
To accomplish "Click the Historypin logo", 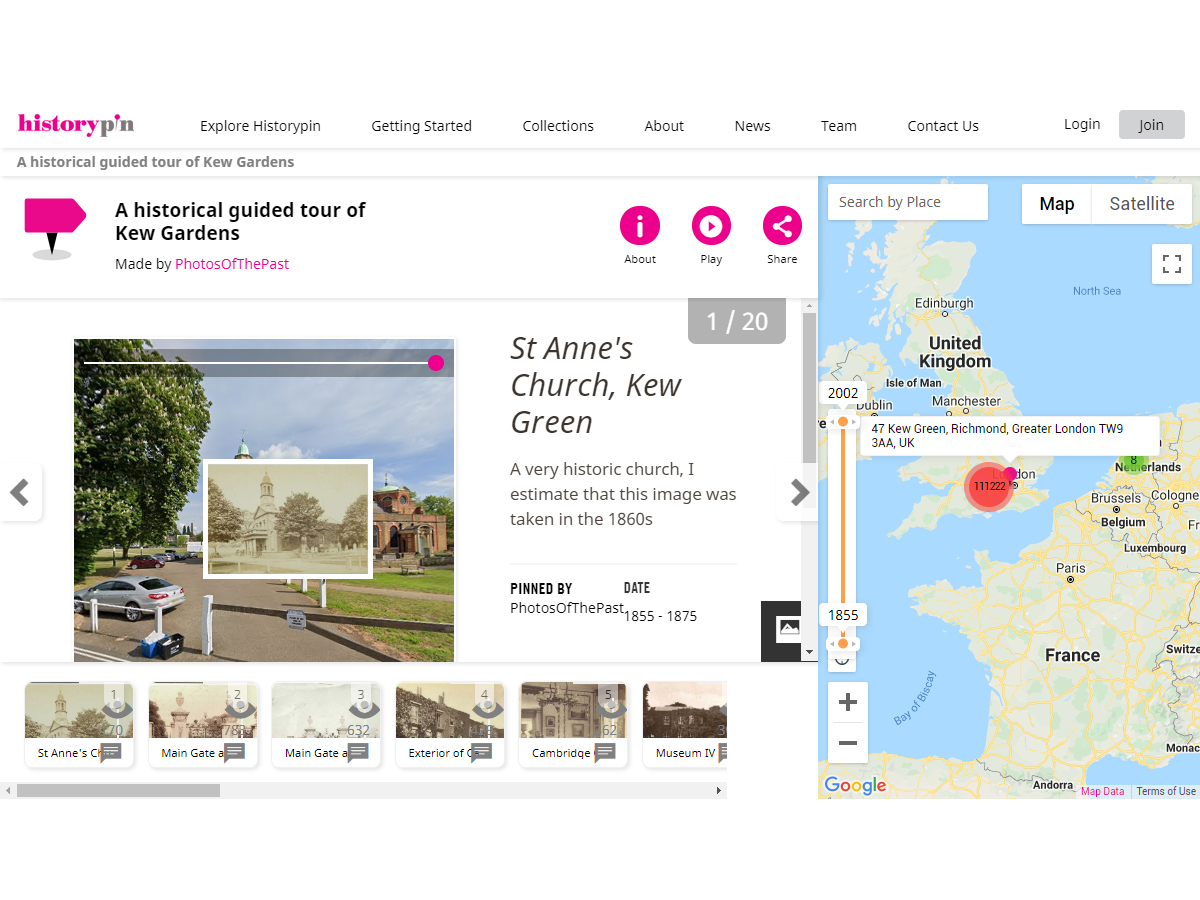I will click(x=76, y=125).
